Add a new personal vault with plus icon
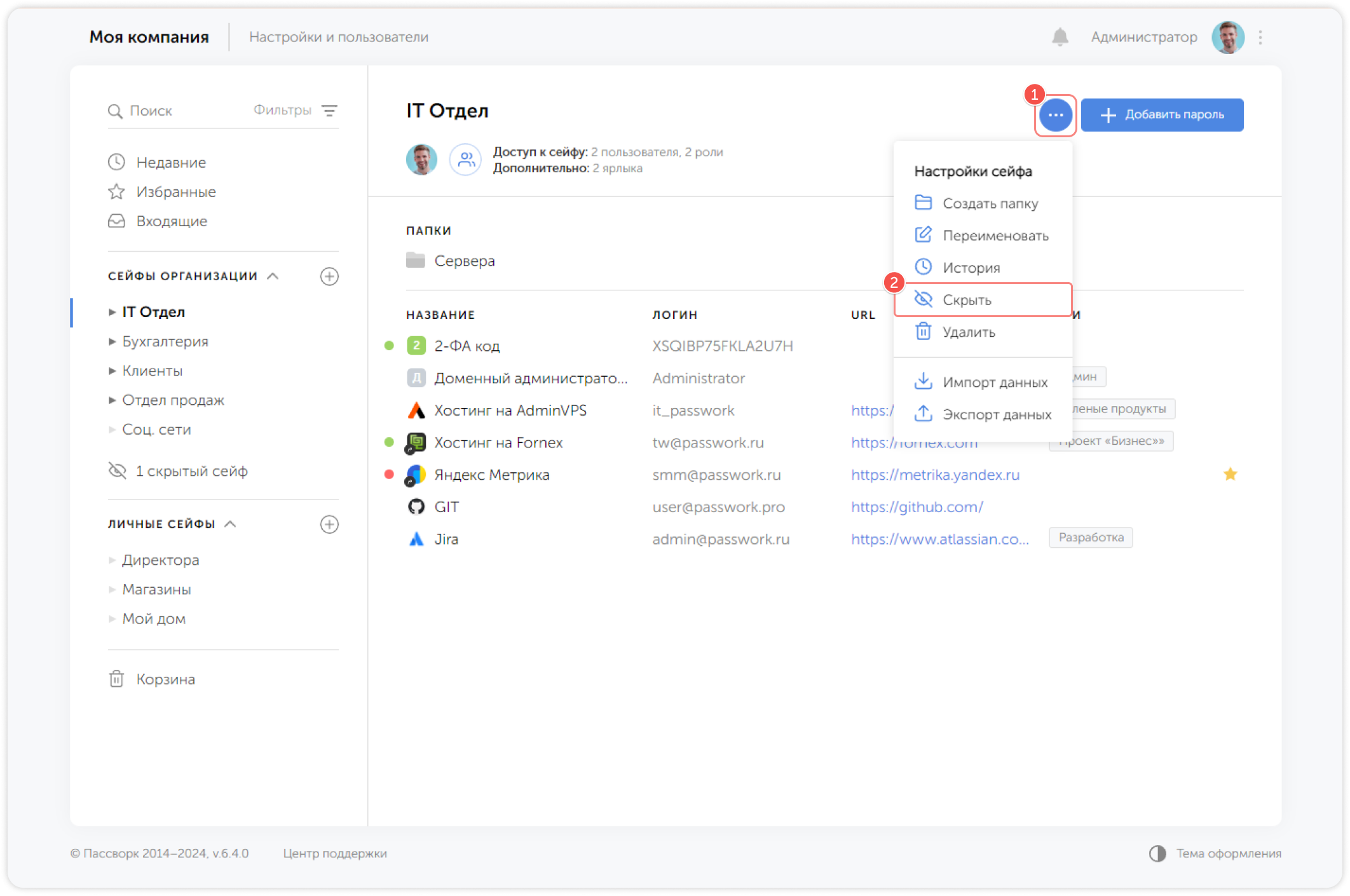This screenshot has height=896, width=1350. pyautogui.click(x=329, y=524)
